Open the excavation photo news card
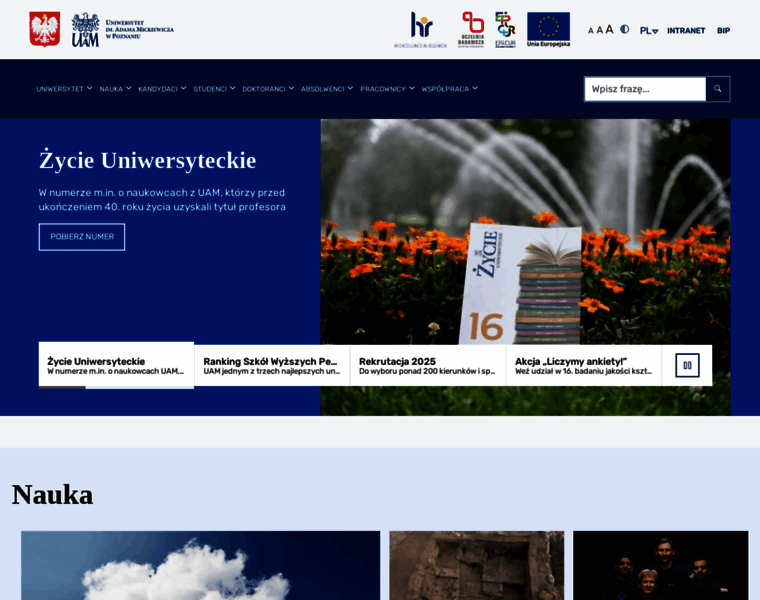760x600 pixels. click(x=476, y=565)
